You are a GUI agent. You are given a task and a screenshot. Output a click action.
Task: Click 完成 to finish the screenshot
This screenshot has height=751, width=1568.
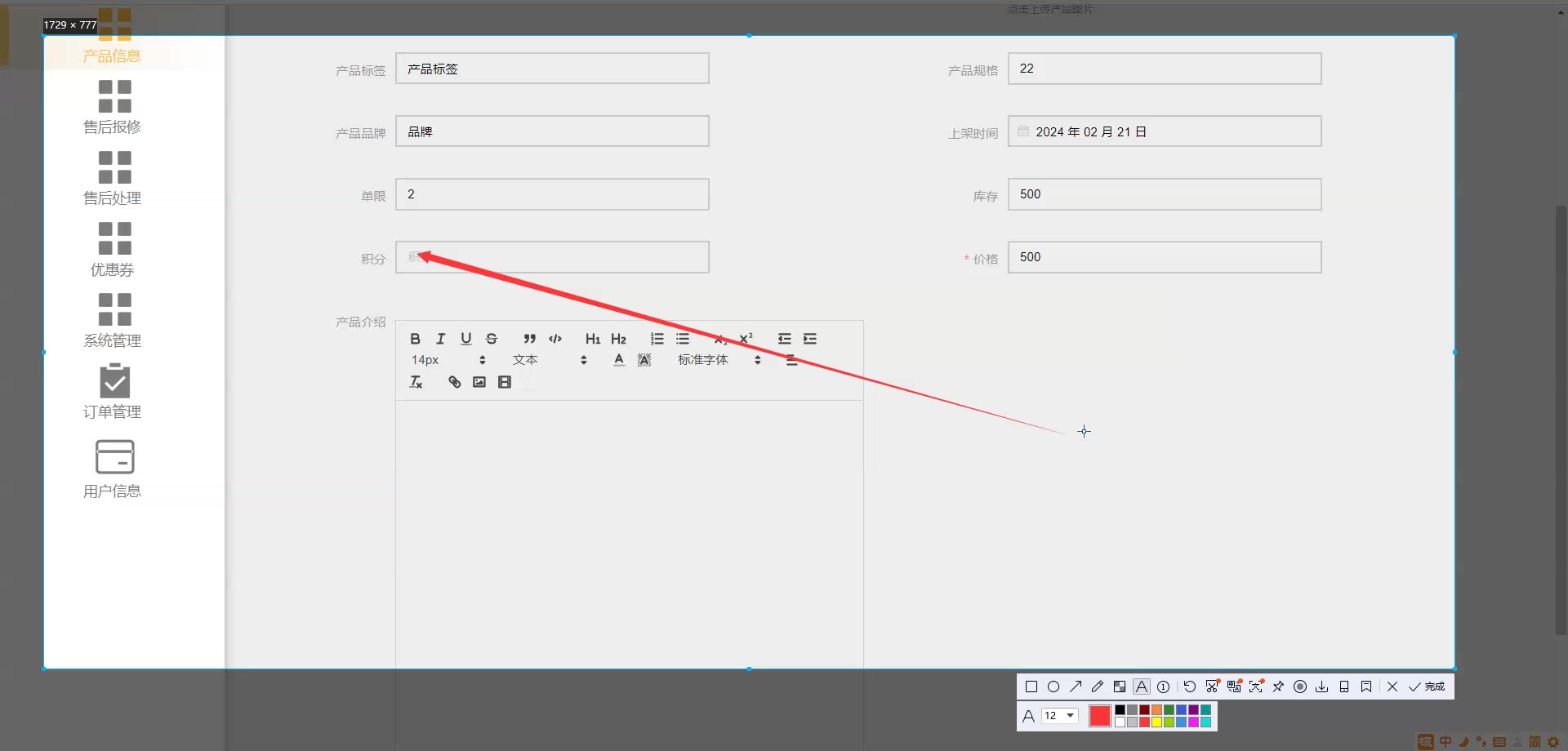point(1427,687)
